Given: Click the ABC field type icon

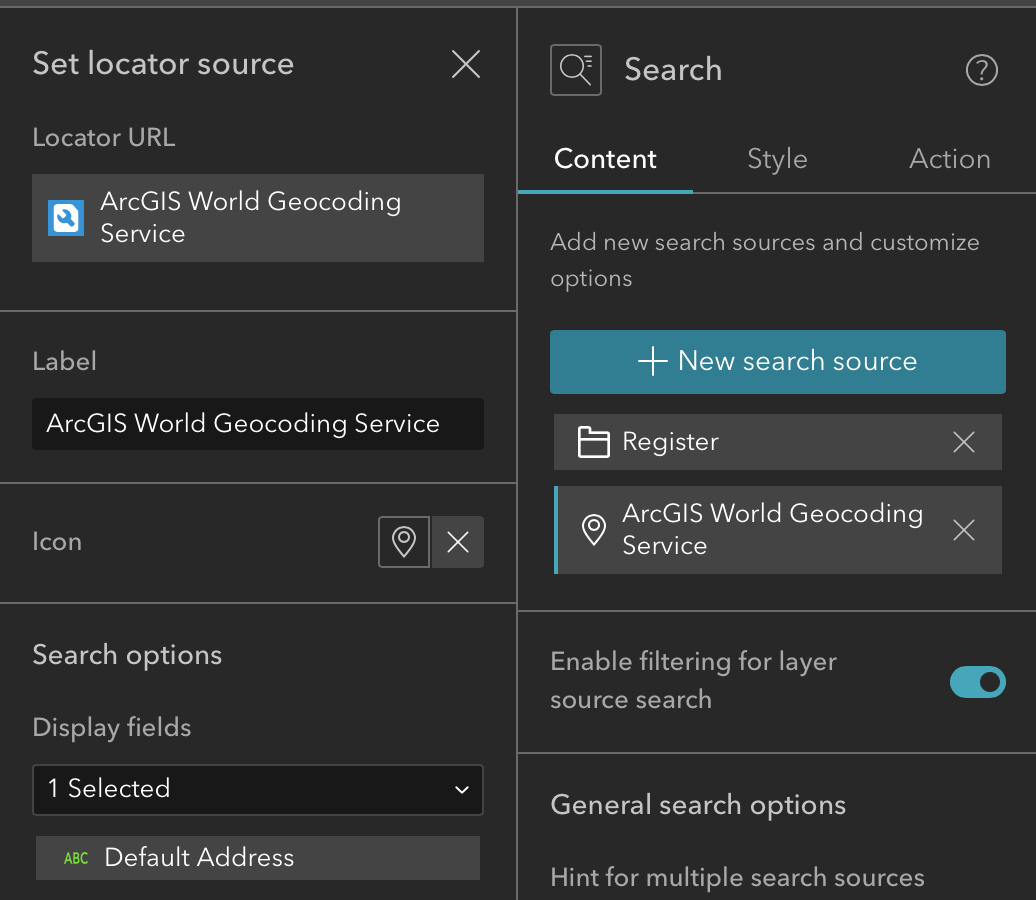Looking at the screenshot, I should (x=76, y=858).
